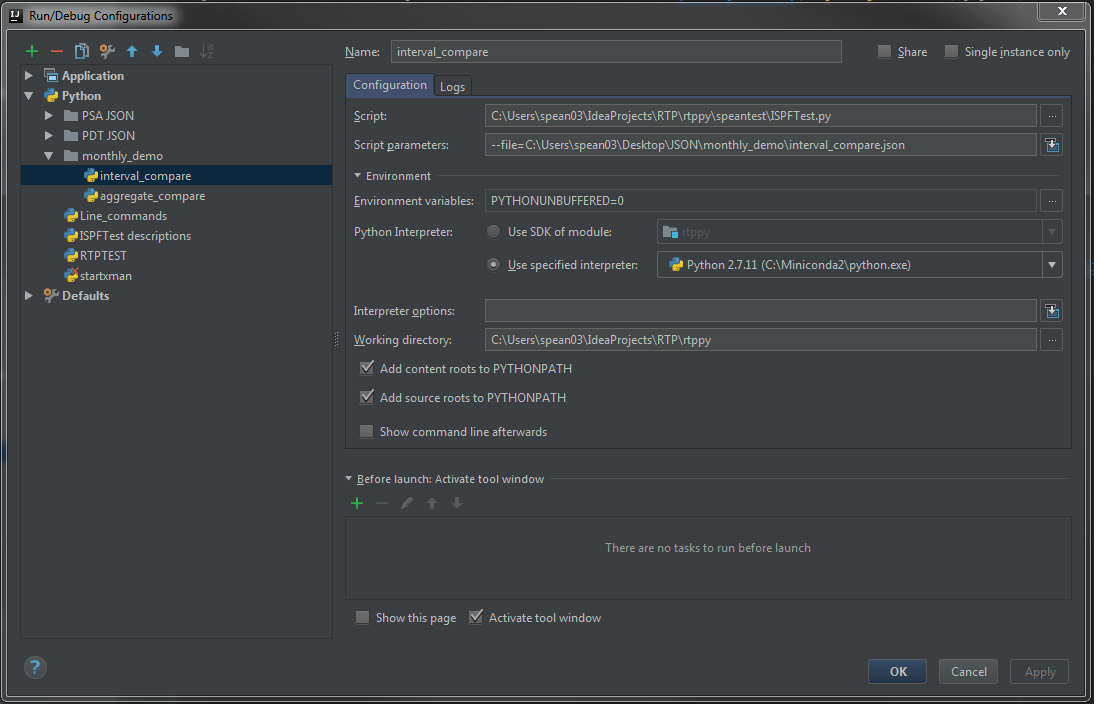Open edit defaults wrench icon
The width and height of the screenshot is (1098, 706).
[107, 51]
